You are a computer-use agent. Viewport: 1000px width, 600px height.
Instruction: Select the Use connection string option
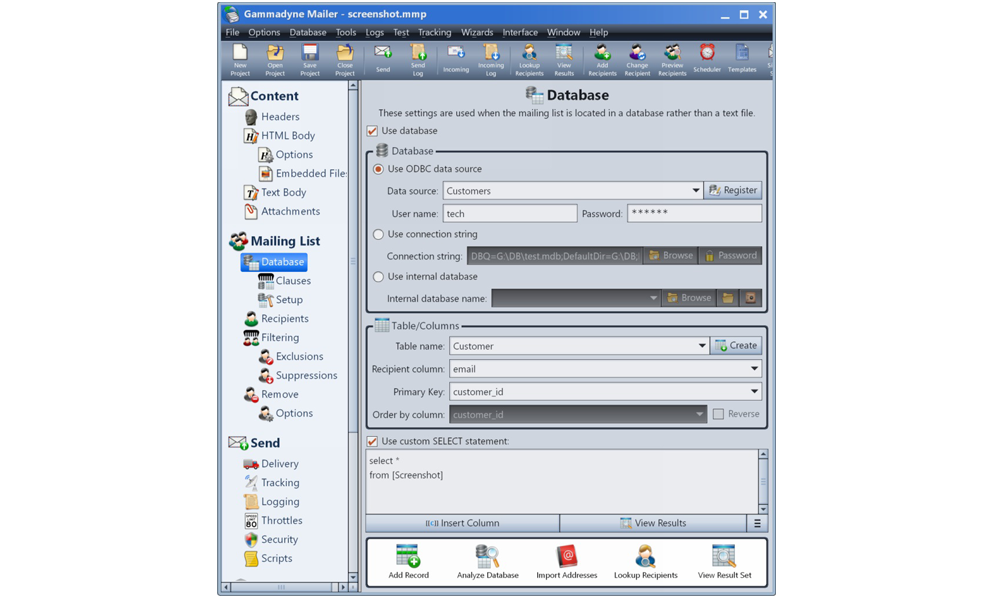[378, 235]
